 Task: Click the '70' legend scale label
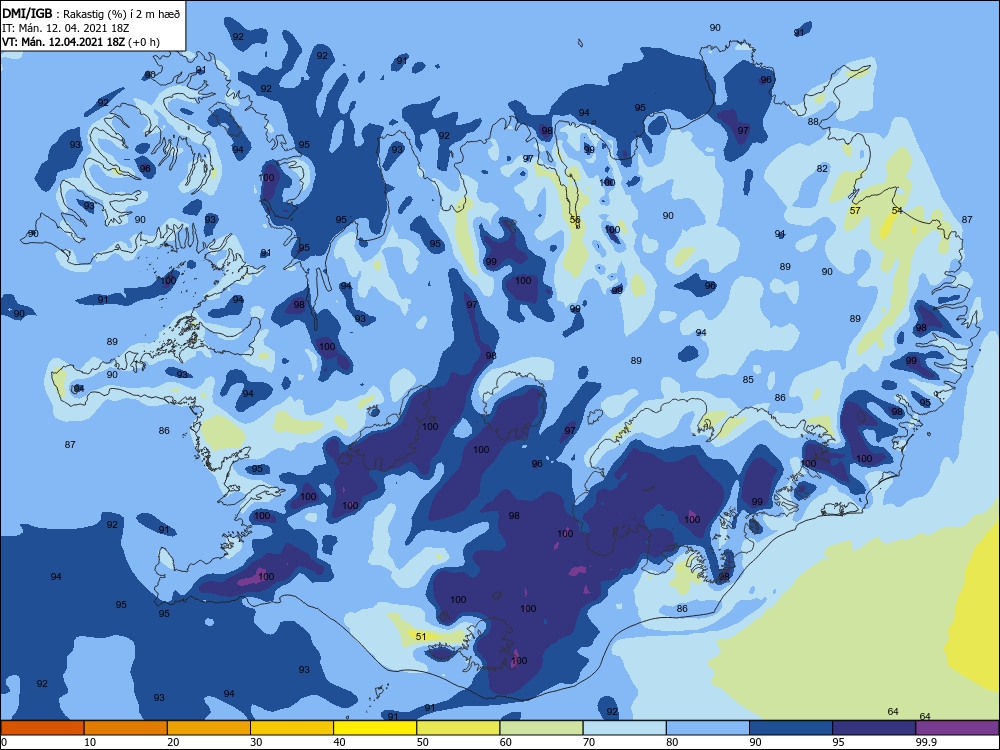click(589, 742)
